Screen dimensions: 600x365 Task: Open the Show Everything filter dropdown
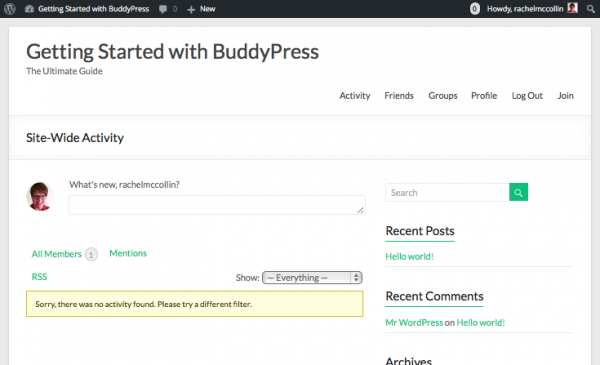click(312, 277)
